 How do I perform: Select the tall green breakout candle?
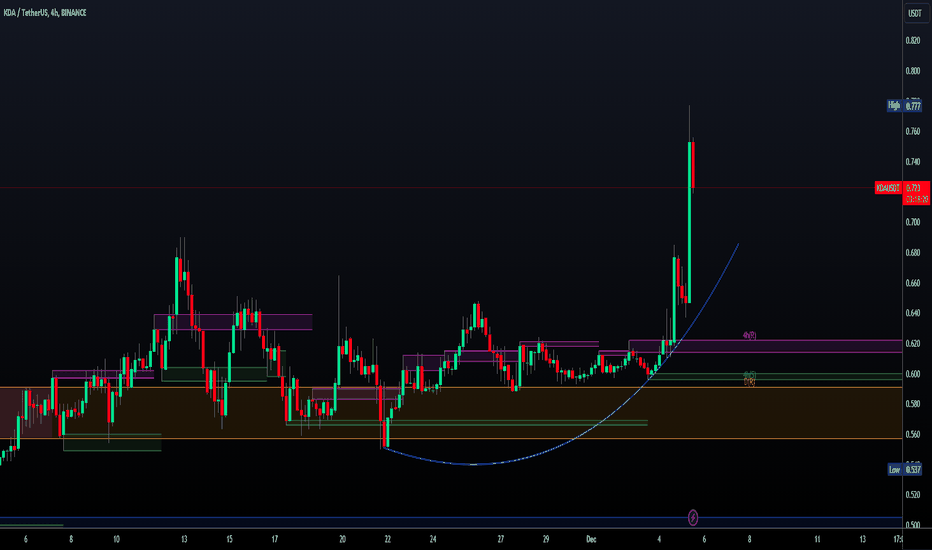point(689,223)
